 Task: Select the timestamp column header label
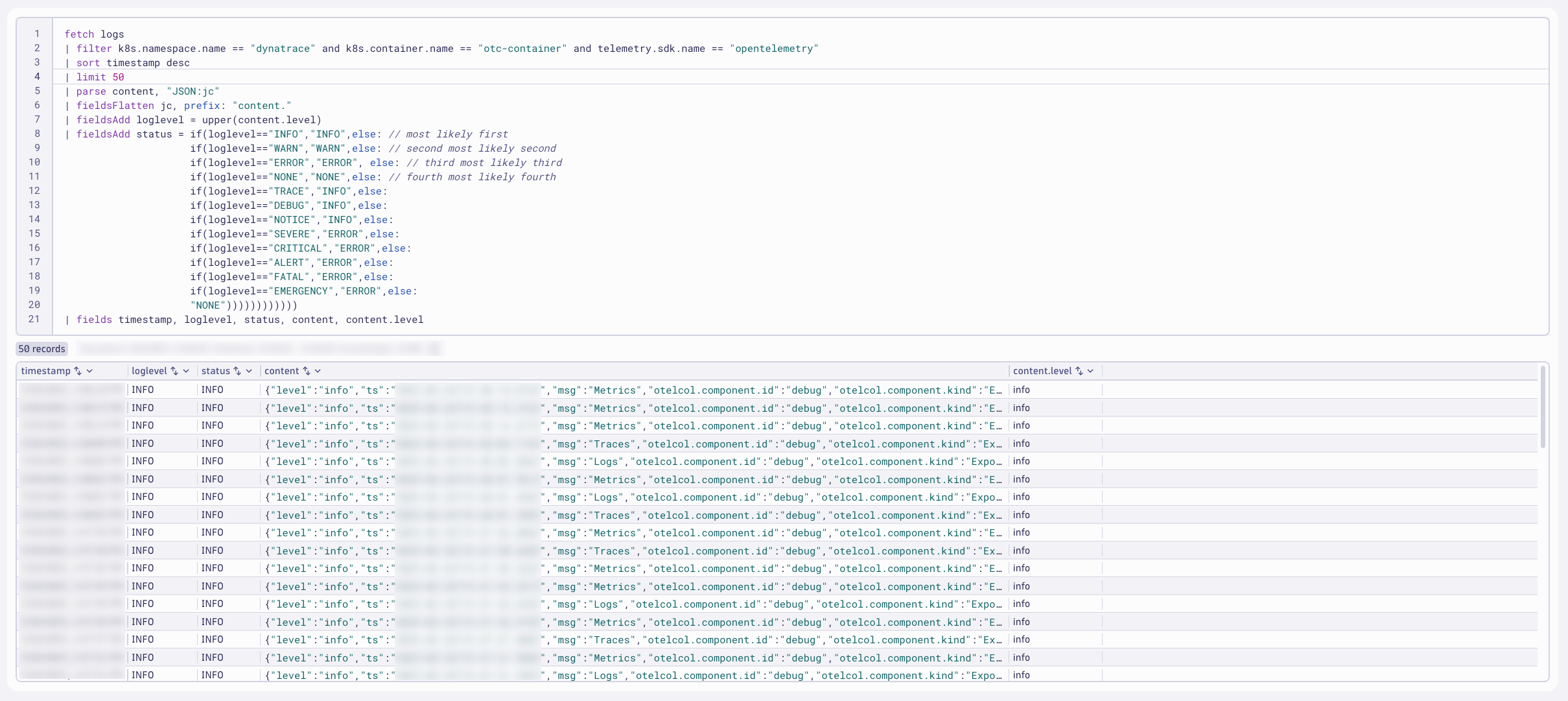[46, 371]
